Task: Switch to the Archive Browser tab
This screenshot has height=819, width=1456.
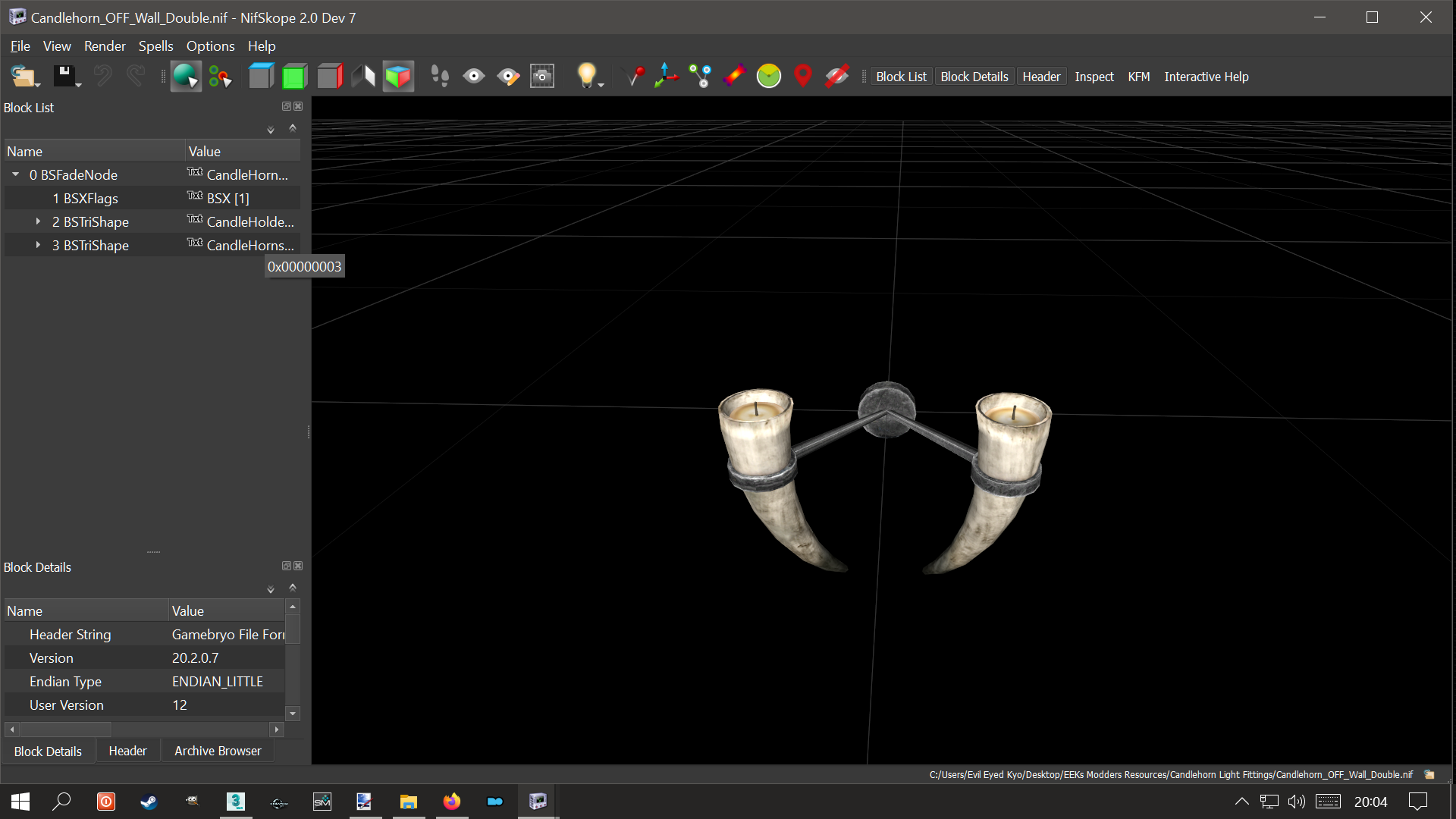Action: [218, 751]
